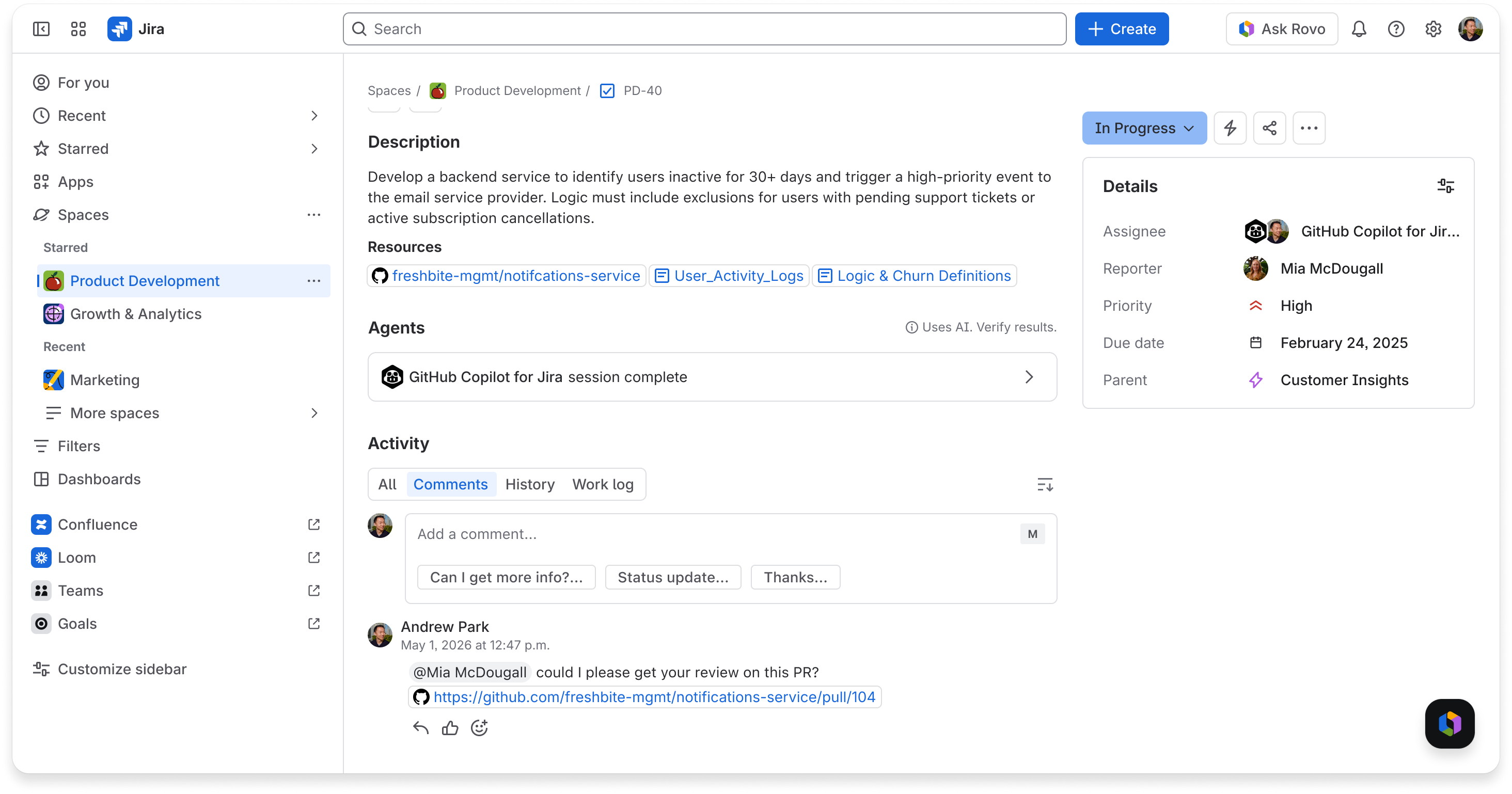Reply to Andrew Park's comment
This screenshot has width=1512, height=794.
click(421, 728)
